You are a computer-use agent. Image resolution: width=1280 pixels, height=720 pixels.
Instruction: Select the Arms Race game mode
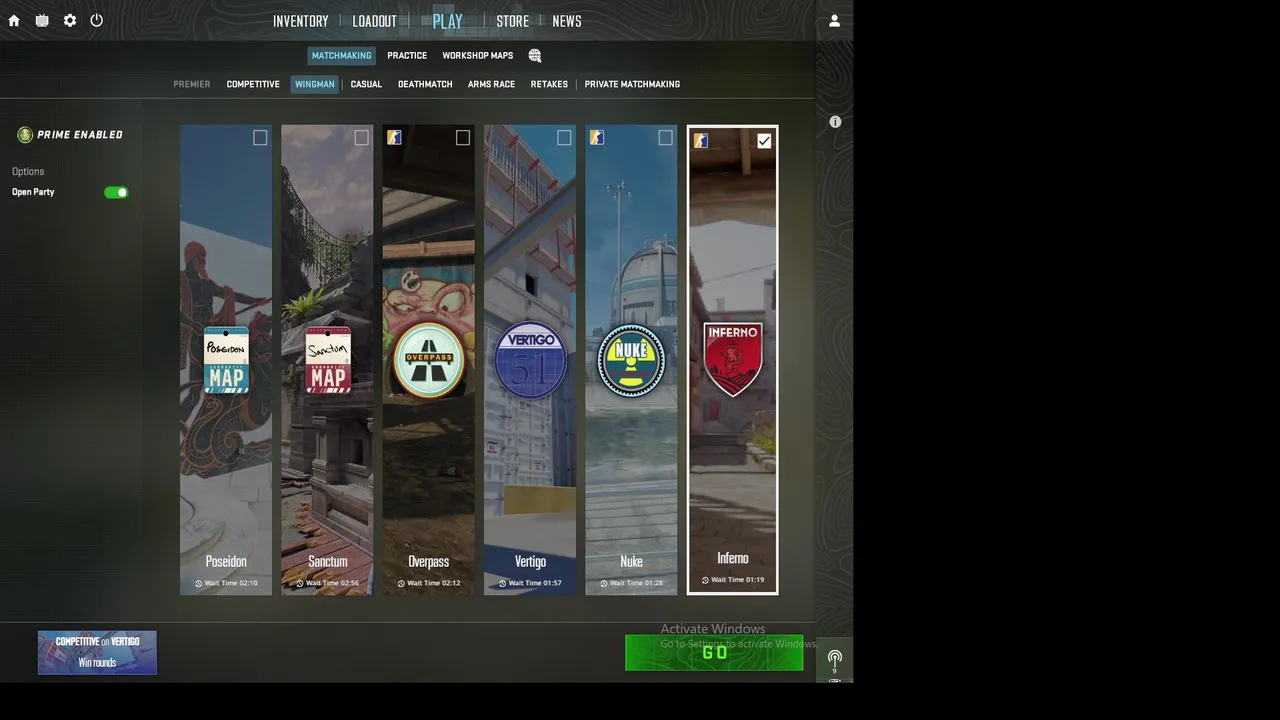491,84
